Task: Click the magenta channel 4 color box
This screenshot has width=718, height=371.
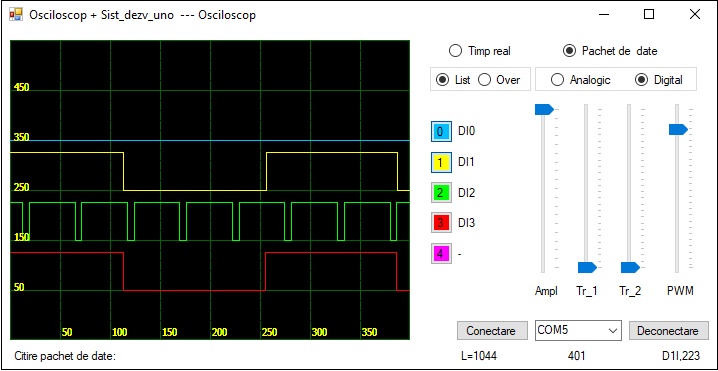Action: [x=441, y=254]
